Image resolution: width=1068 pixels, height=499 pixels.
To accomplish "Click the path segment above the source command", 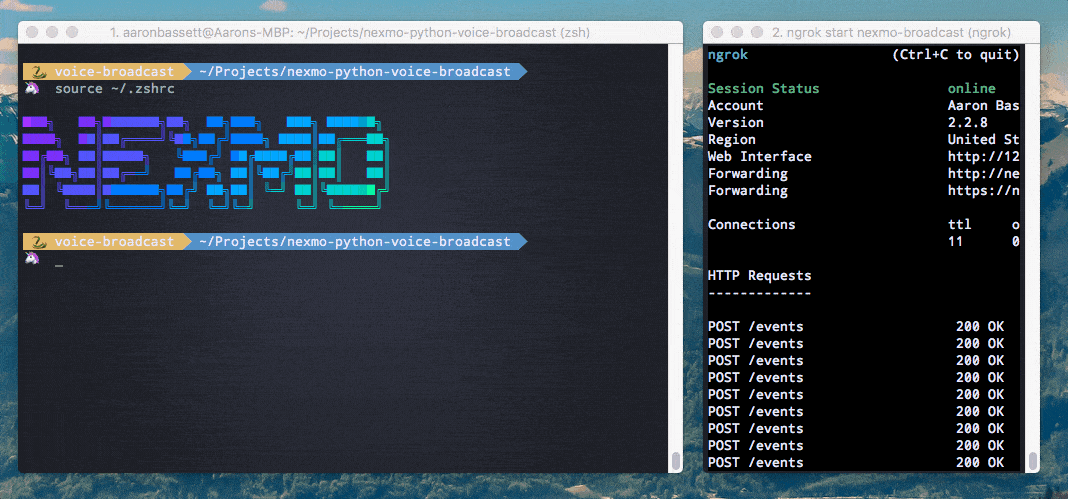I will pos(354,71).
